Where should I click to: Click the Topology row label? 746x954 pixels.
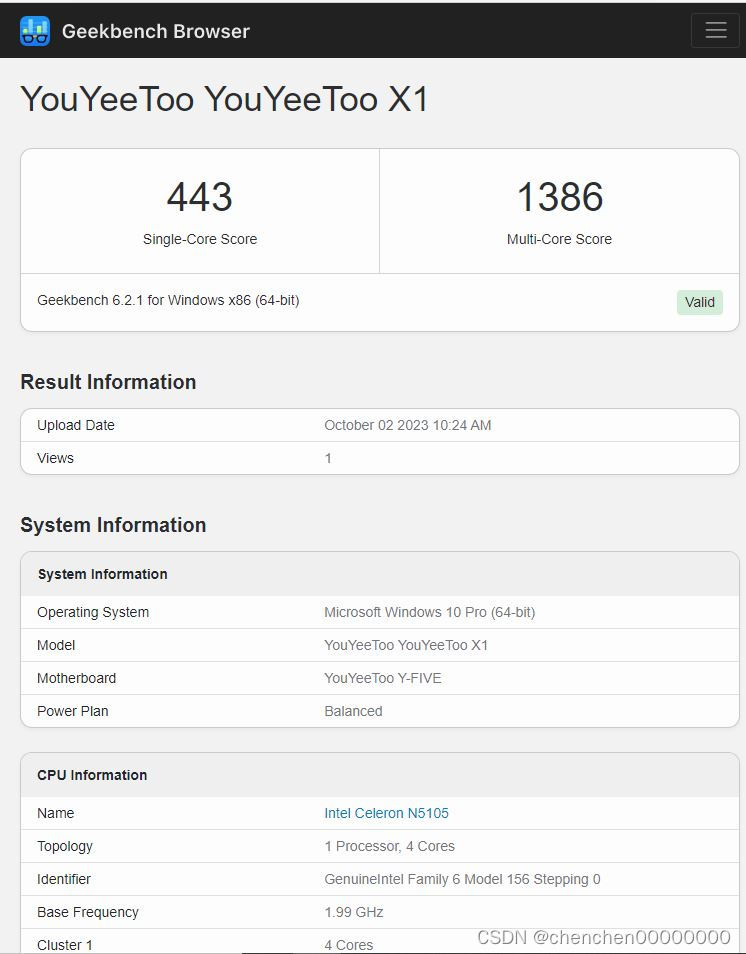point(65,846)
